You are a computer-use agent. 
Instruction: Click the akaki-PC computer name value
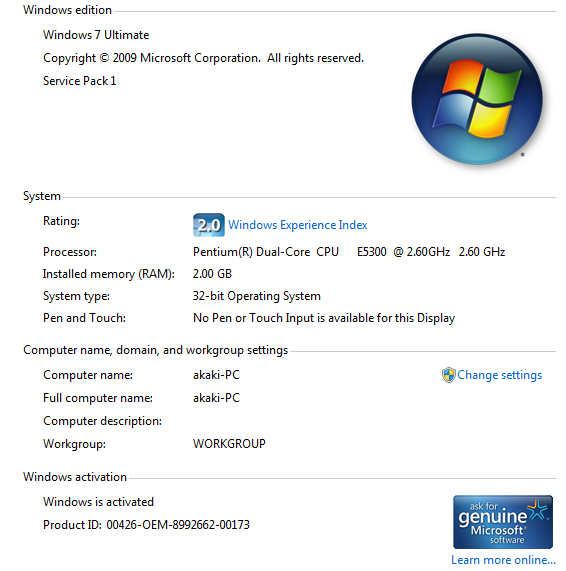tap(216, 375)
